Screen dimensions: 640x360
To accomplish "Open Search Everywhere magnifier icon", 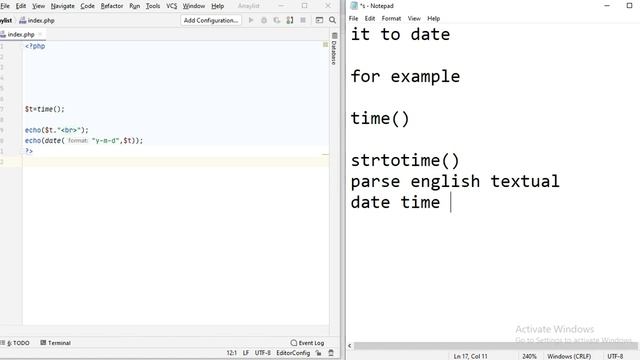I will (333, 20).
